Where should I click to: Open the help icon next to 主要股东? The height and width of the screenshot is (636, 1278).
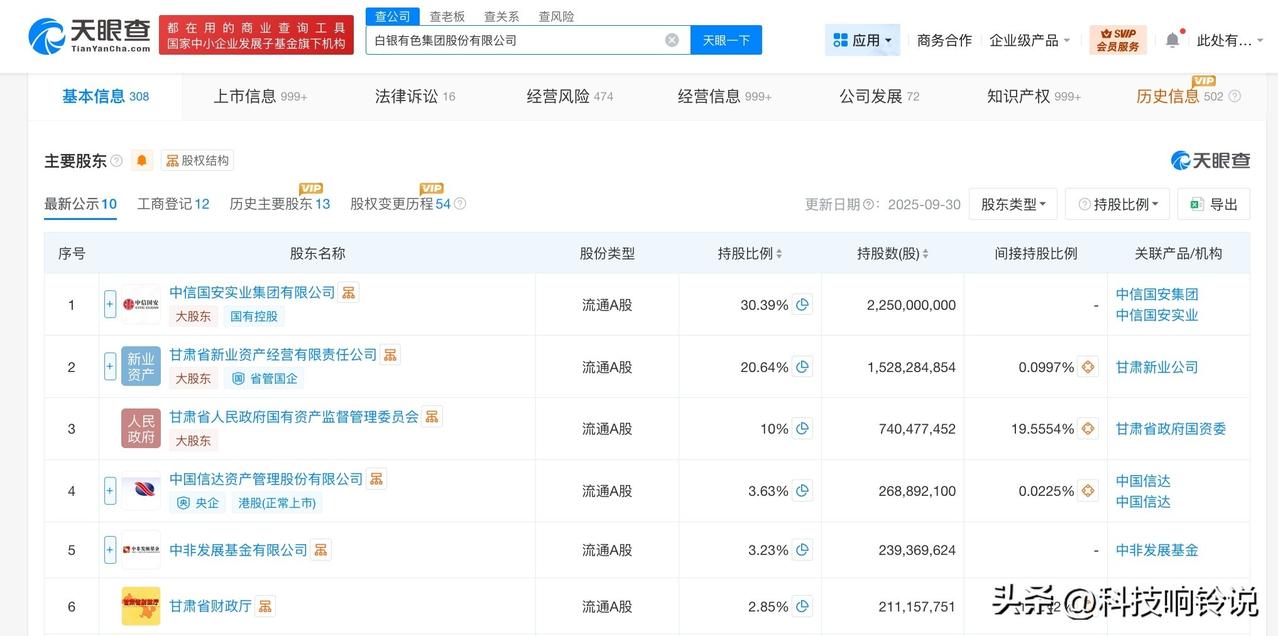coord(116,160)
